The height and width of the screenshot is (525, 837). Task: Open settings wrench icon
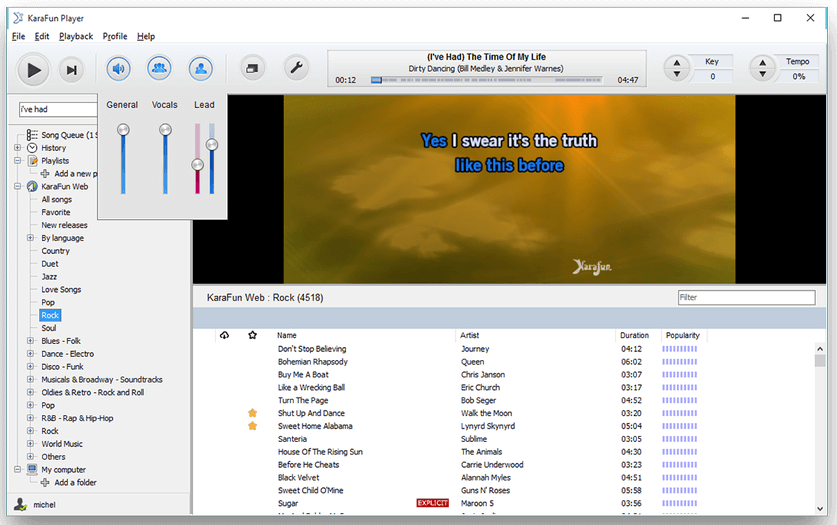coord(296,68)
